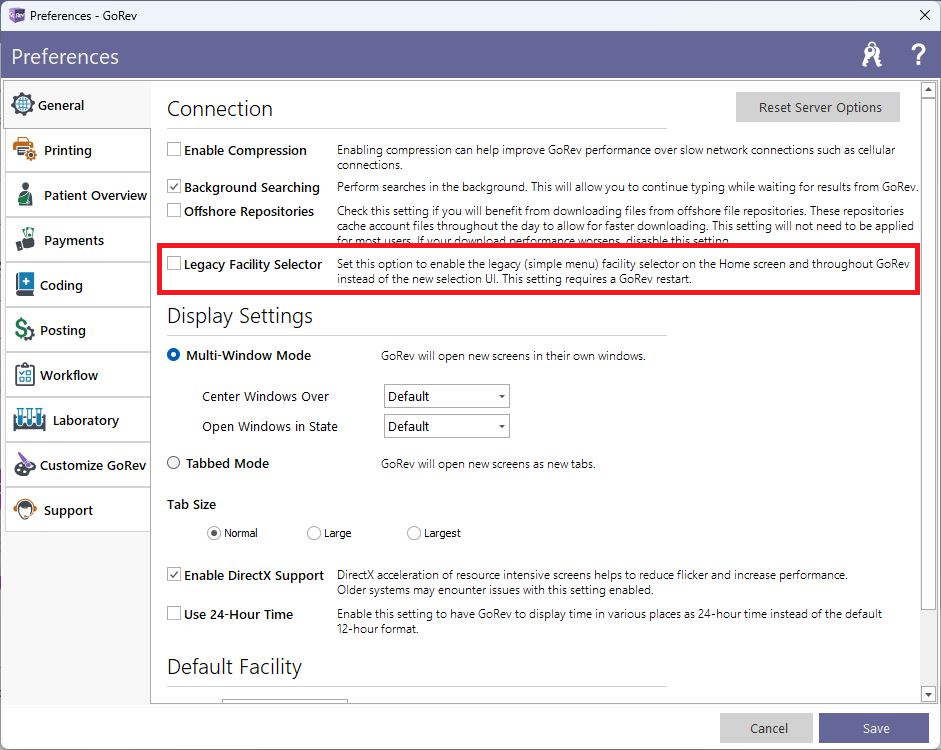Enable Compression checkbox
This screenshot has height=750, width=941.
[174, 149]
